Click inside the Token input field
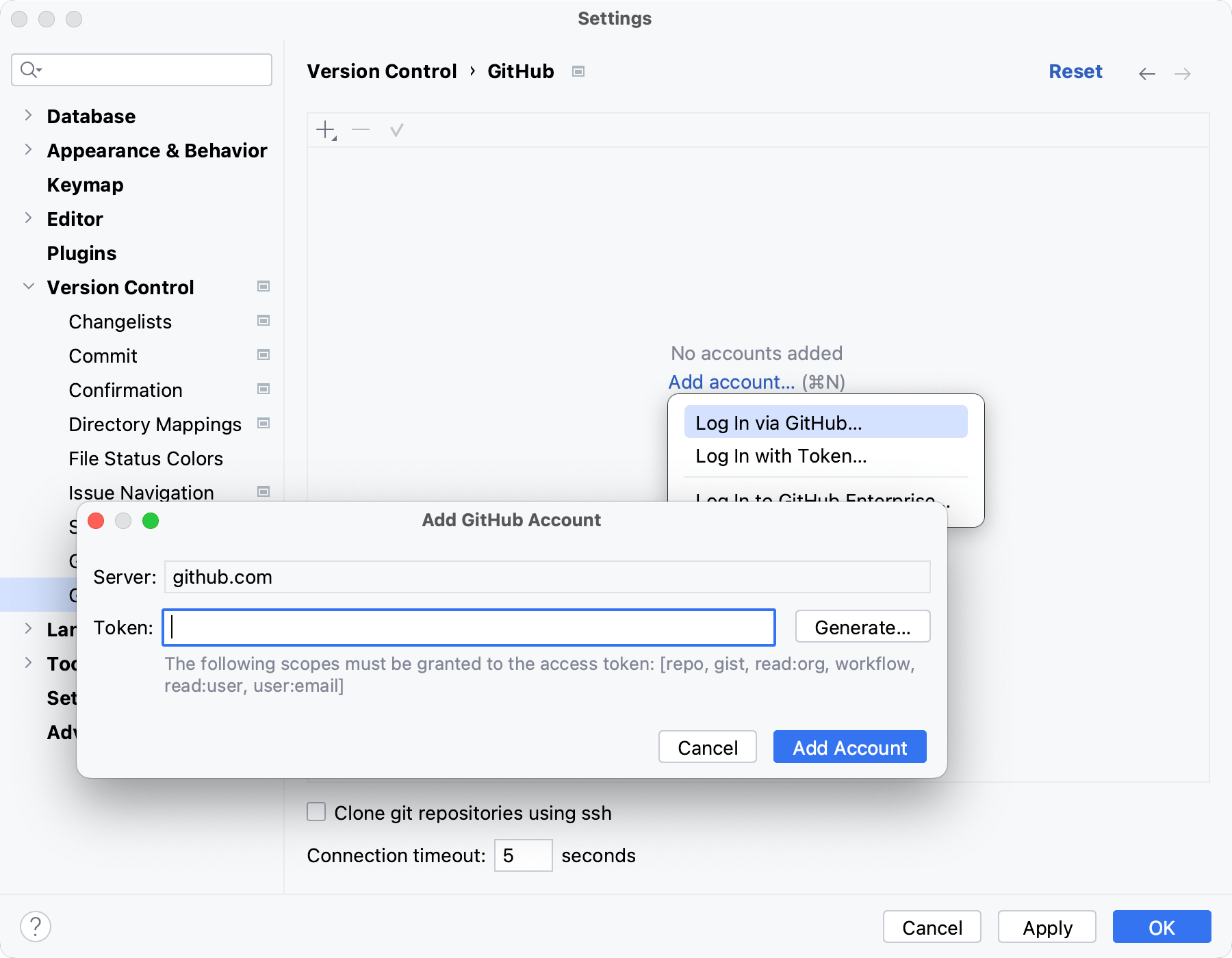The image size is (1232, 958). coord(467,627)
